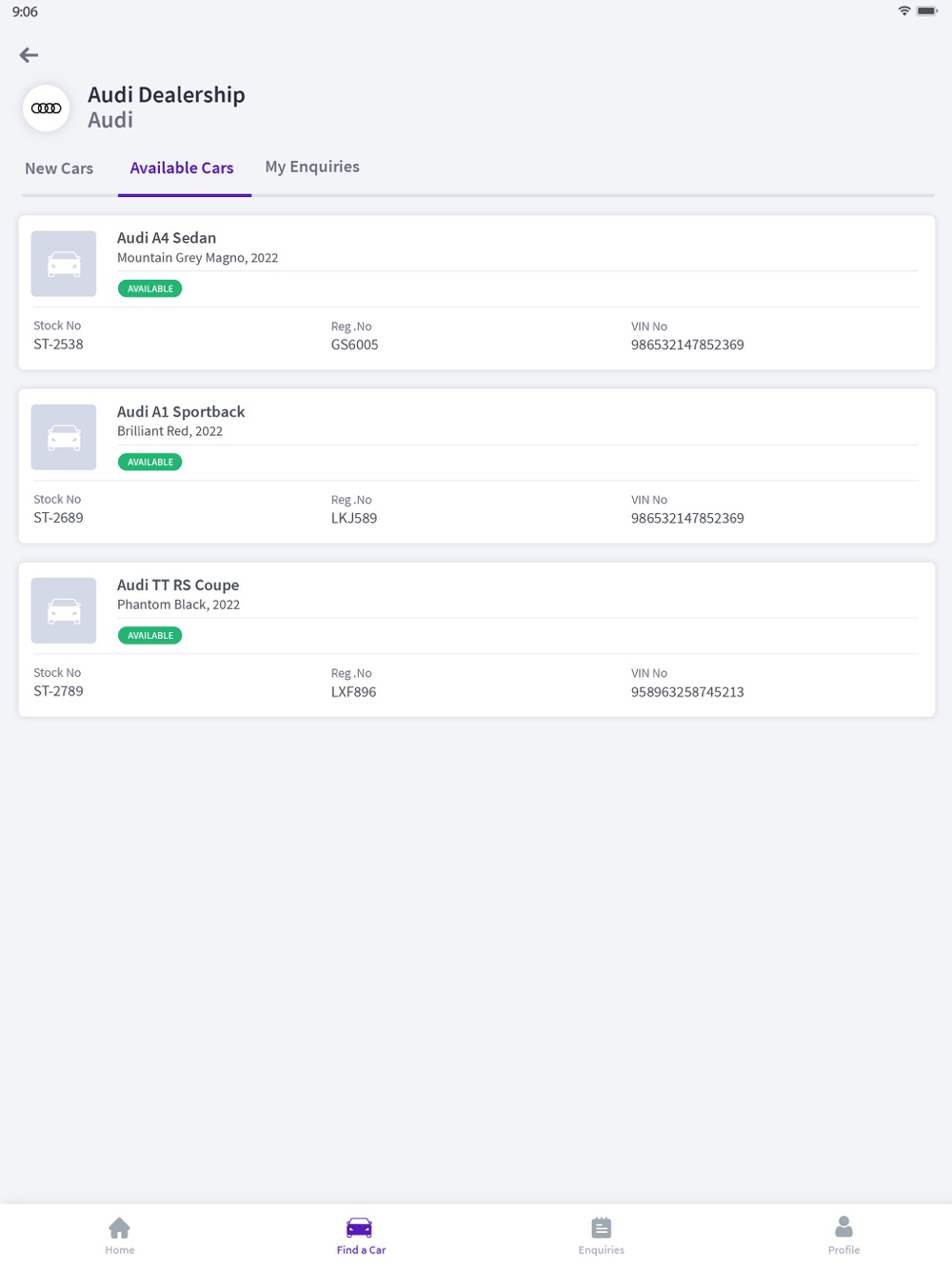
Task: Tap Audi A4 Sedan car thumbnail
Action: point(64,264)
